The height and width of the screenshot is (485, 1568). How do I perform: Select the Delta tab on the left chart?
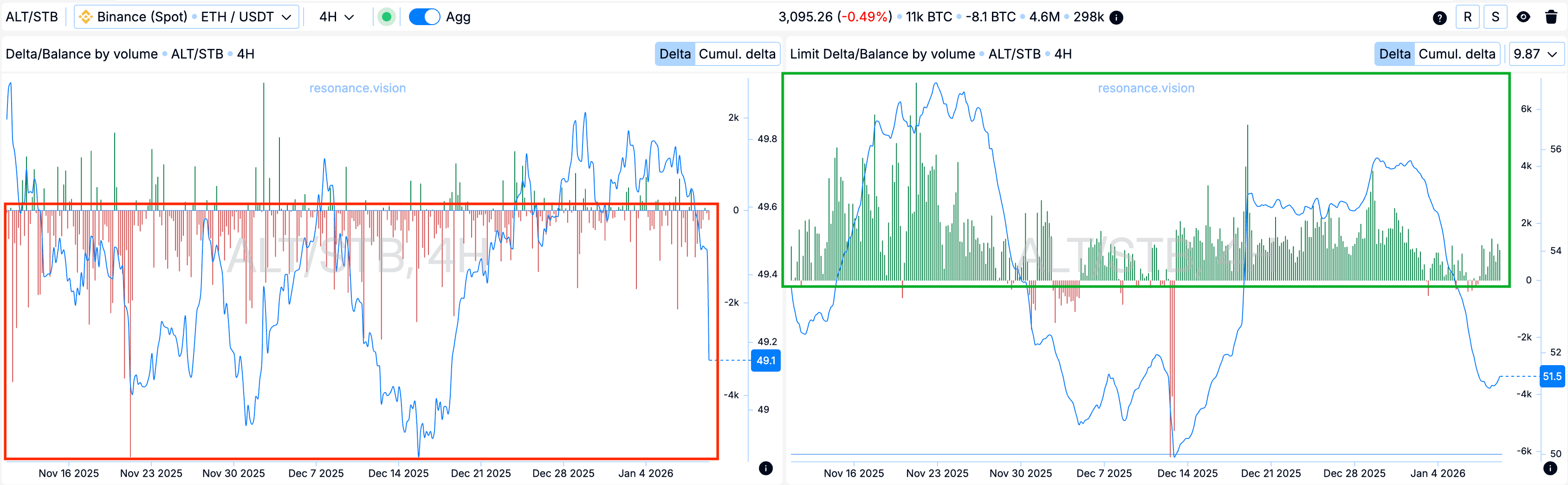point(674,53)
